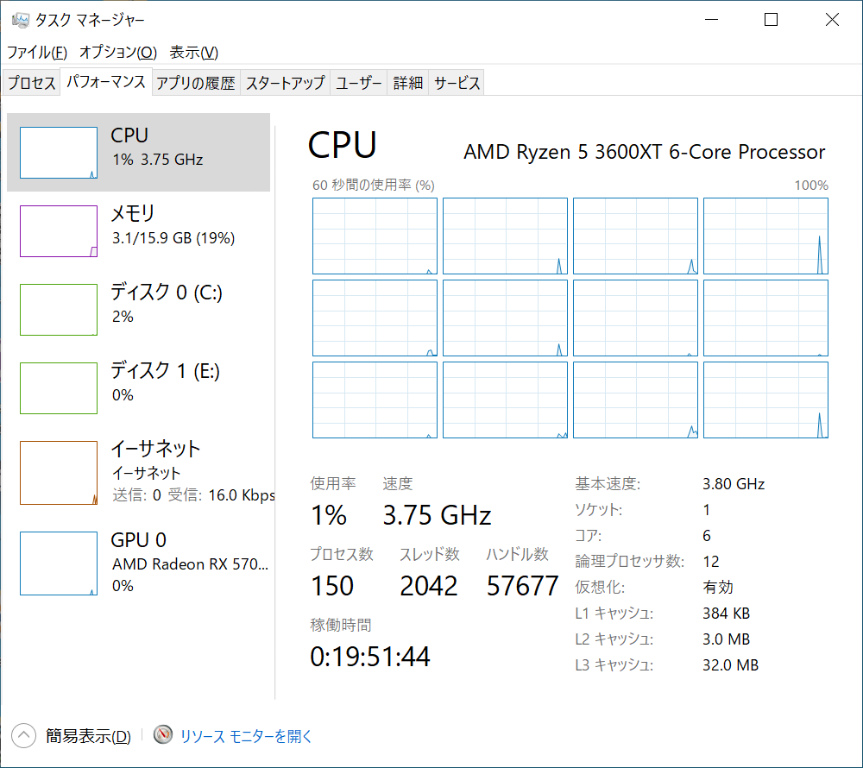This screenshot has height=768, width=863.
Task: Show Ethernet network performance
Action: click(139, 470)
